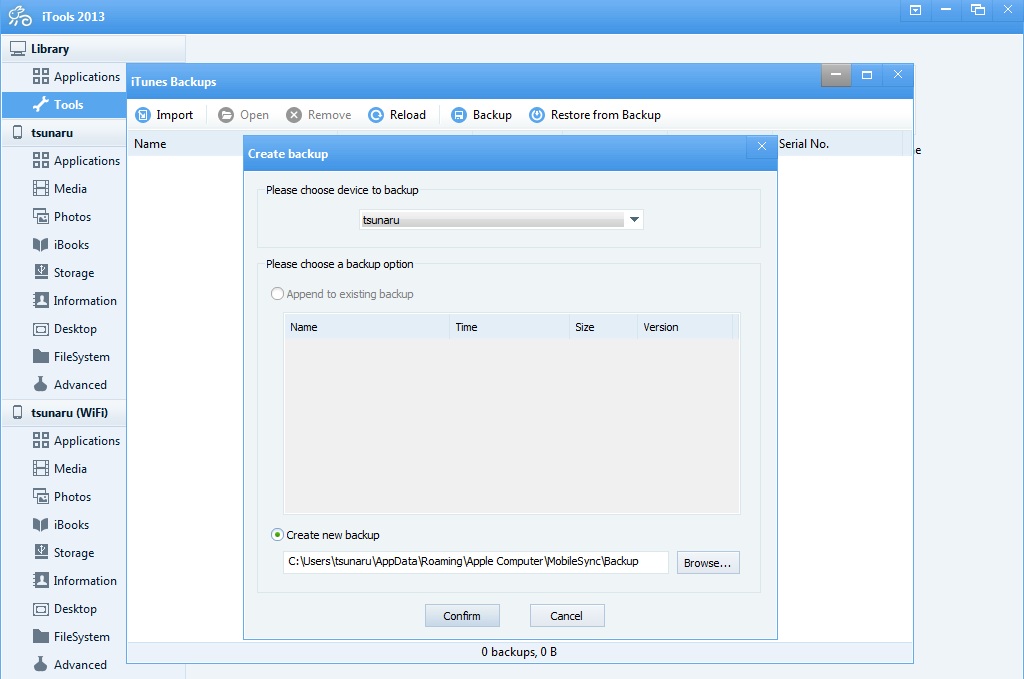Screen dimensions: 1024x679
Task: Click the Serial No. column header
Action: (x=841, y=144)
